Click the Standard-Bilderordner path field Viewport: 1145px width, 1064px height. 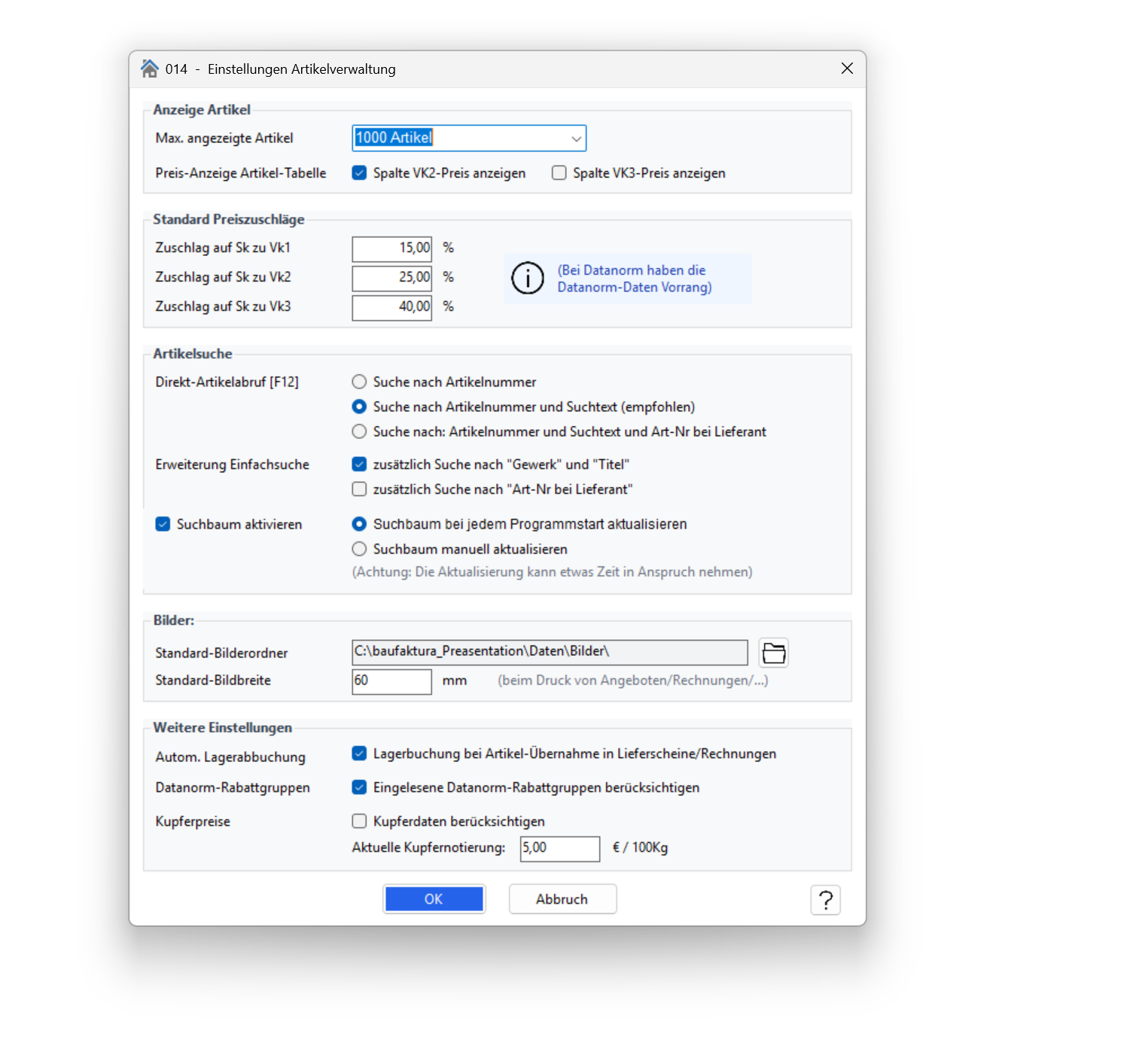pos(550,652)
